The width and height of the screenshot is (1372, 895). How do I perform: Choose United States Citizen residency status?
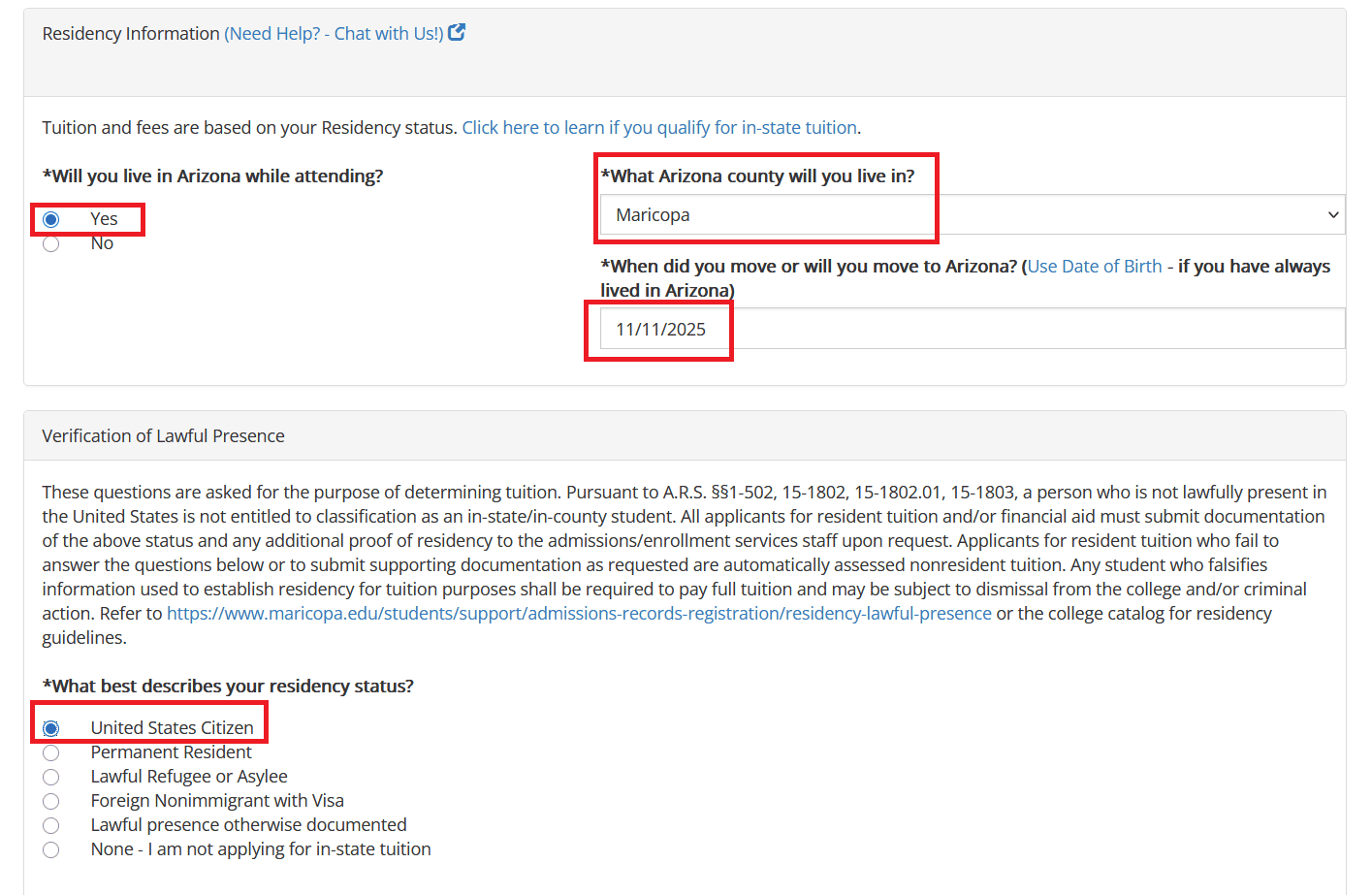click(51, 729)
